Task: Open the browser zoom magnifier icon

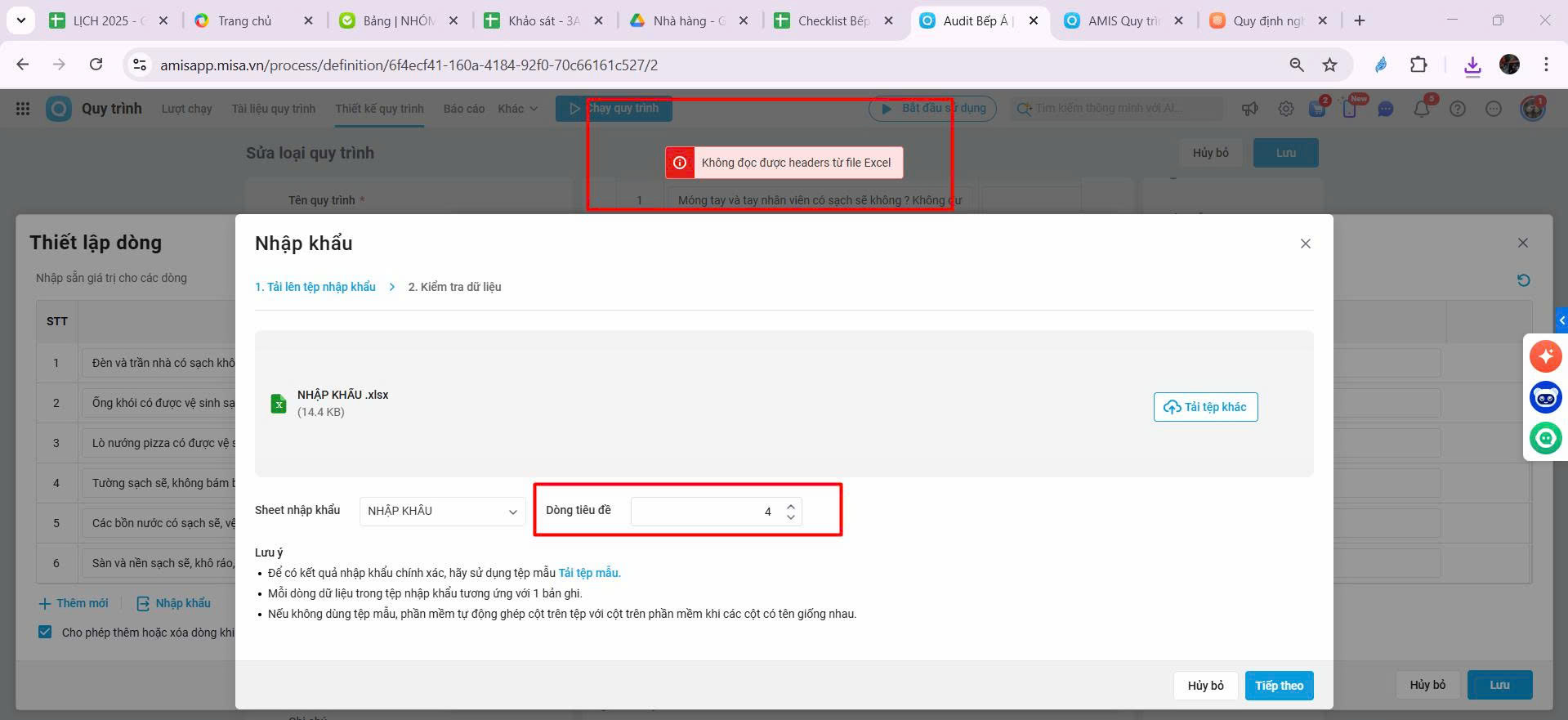Action: [x=1297, y=65]
